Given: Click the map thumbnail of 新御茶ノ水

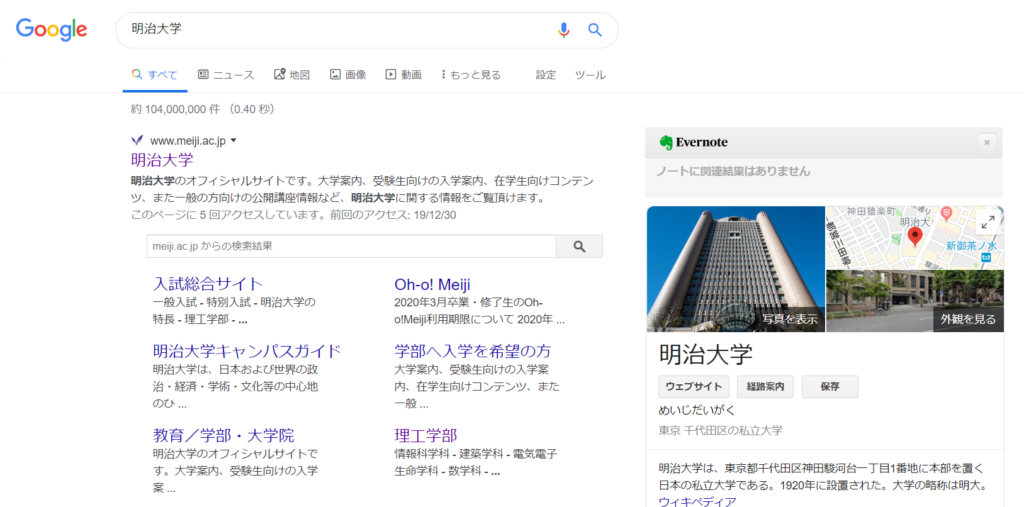Looking at the screenshot, I should click(915, 238).
